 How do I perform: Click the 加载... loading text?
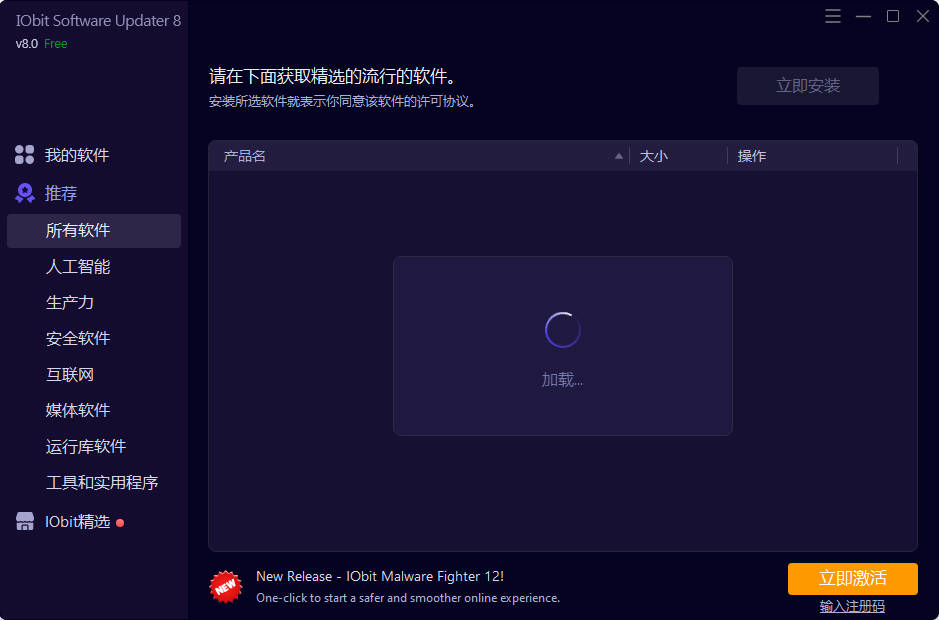pyautogui.click(x=562, y=380)
